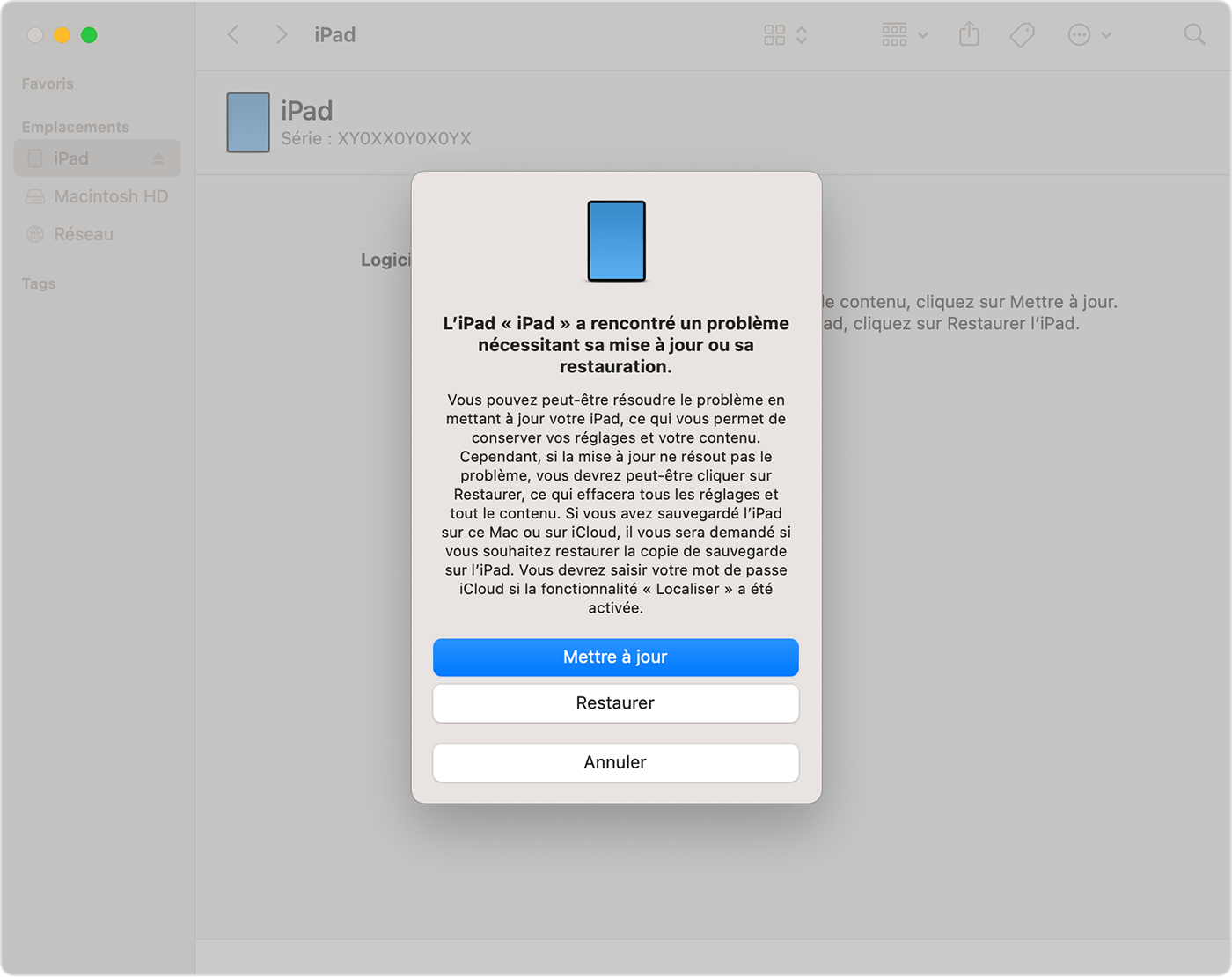Select the icon view grouping control

click(x=774, y=34)
